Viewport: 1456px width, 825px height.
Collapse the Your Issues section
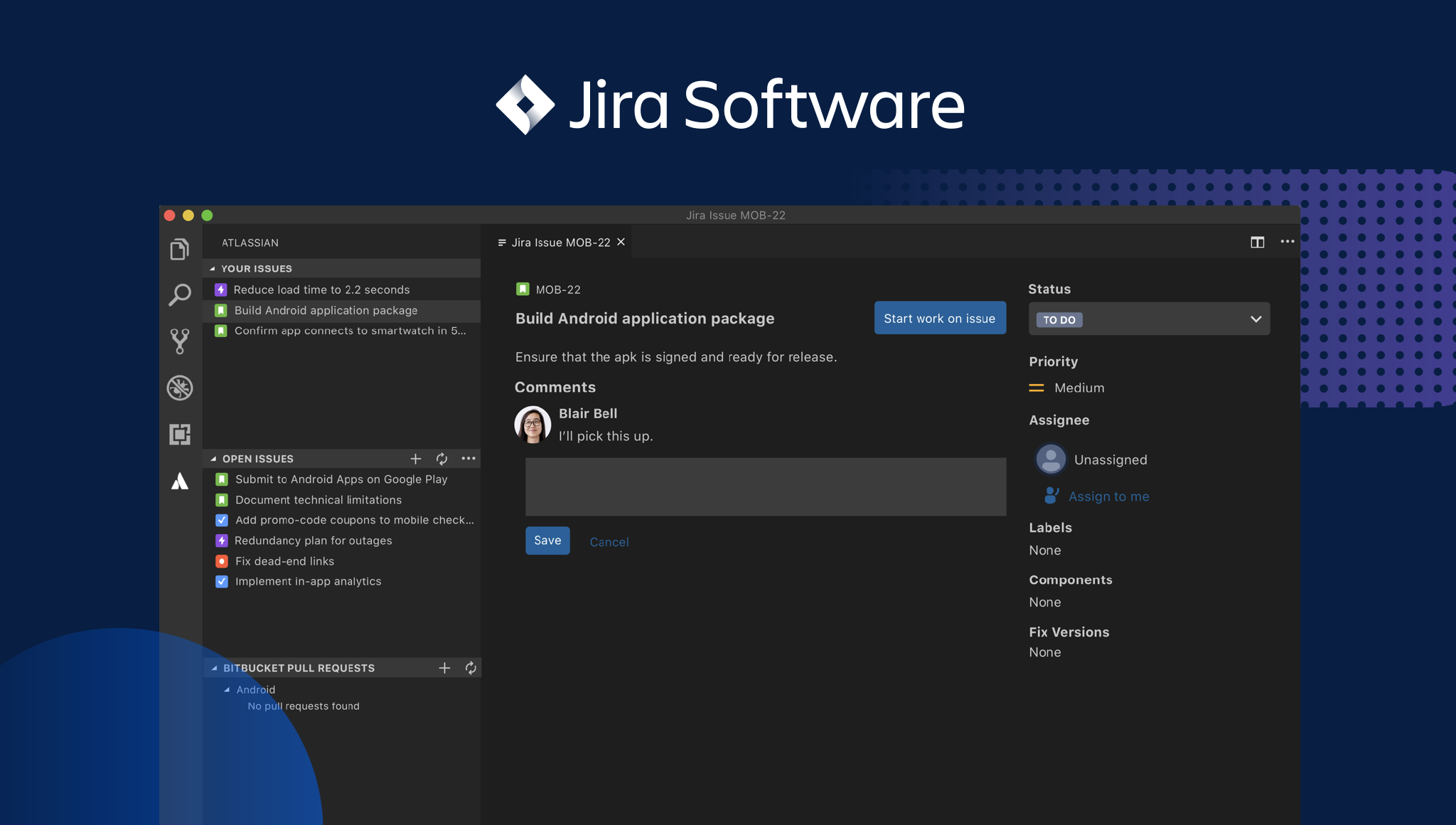[x=213, y=269]
